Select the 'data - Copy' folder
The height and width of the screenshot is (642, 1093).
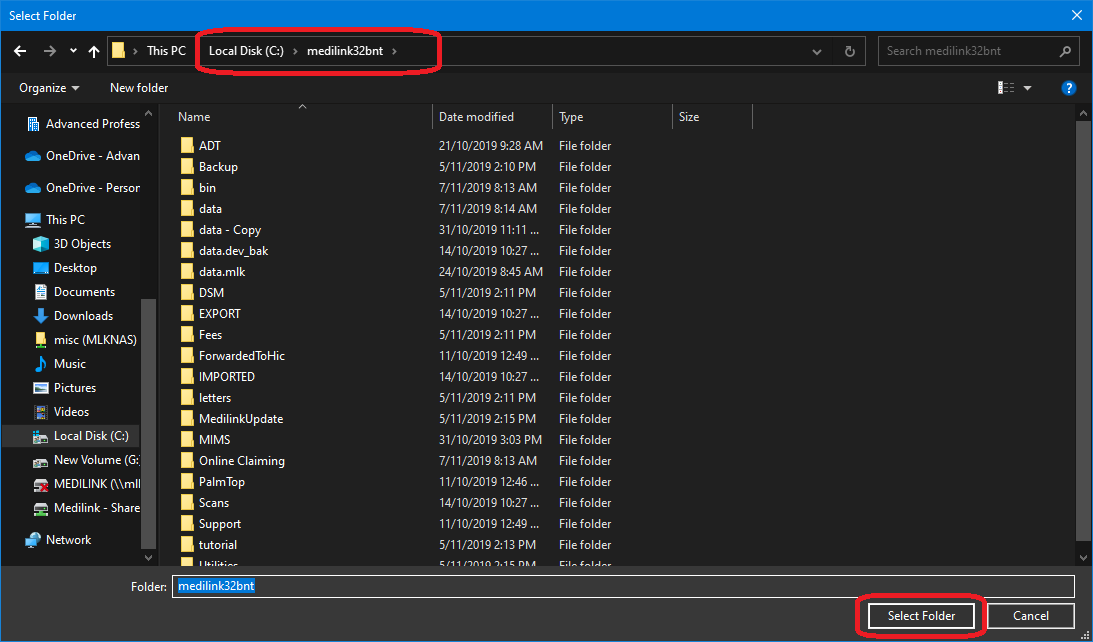point(229,229)
